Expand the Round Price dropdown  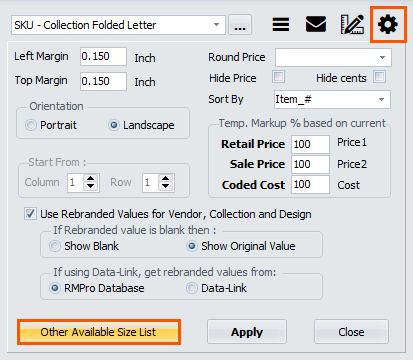coord(333,57)
